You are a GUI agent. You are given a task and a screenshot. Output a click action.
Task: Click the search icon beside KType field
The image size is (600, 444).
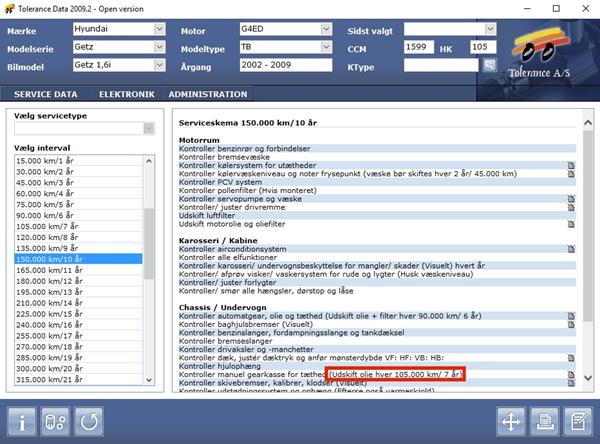[x=490, y=65]
